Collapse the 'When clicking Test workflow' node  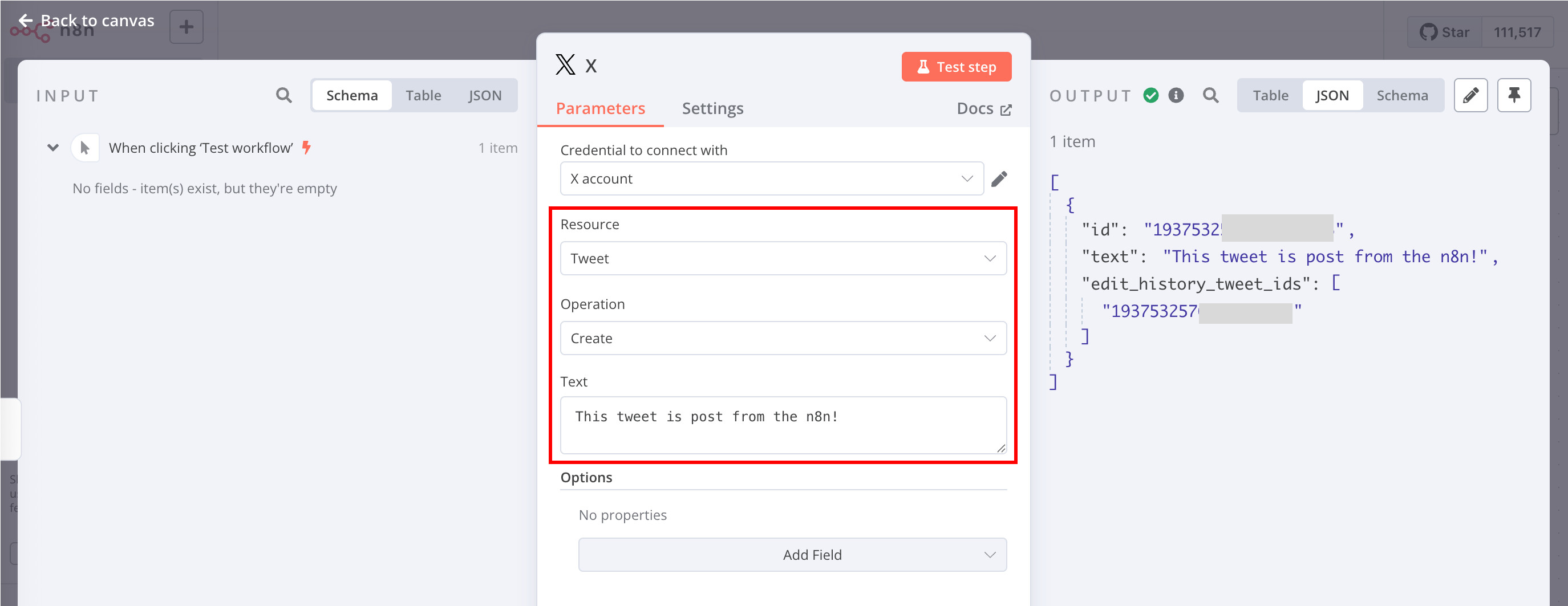53,148
